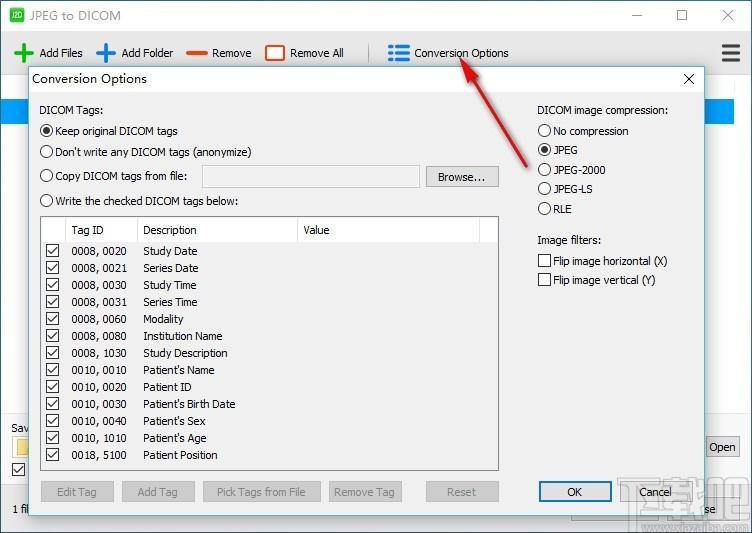This screenshot has width=752, height=533.
Task: Click the Remove toolbar label
Action: [x=232, y=53]
